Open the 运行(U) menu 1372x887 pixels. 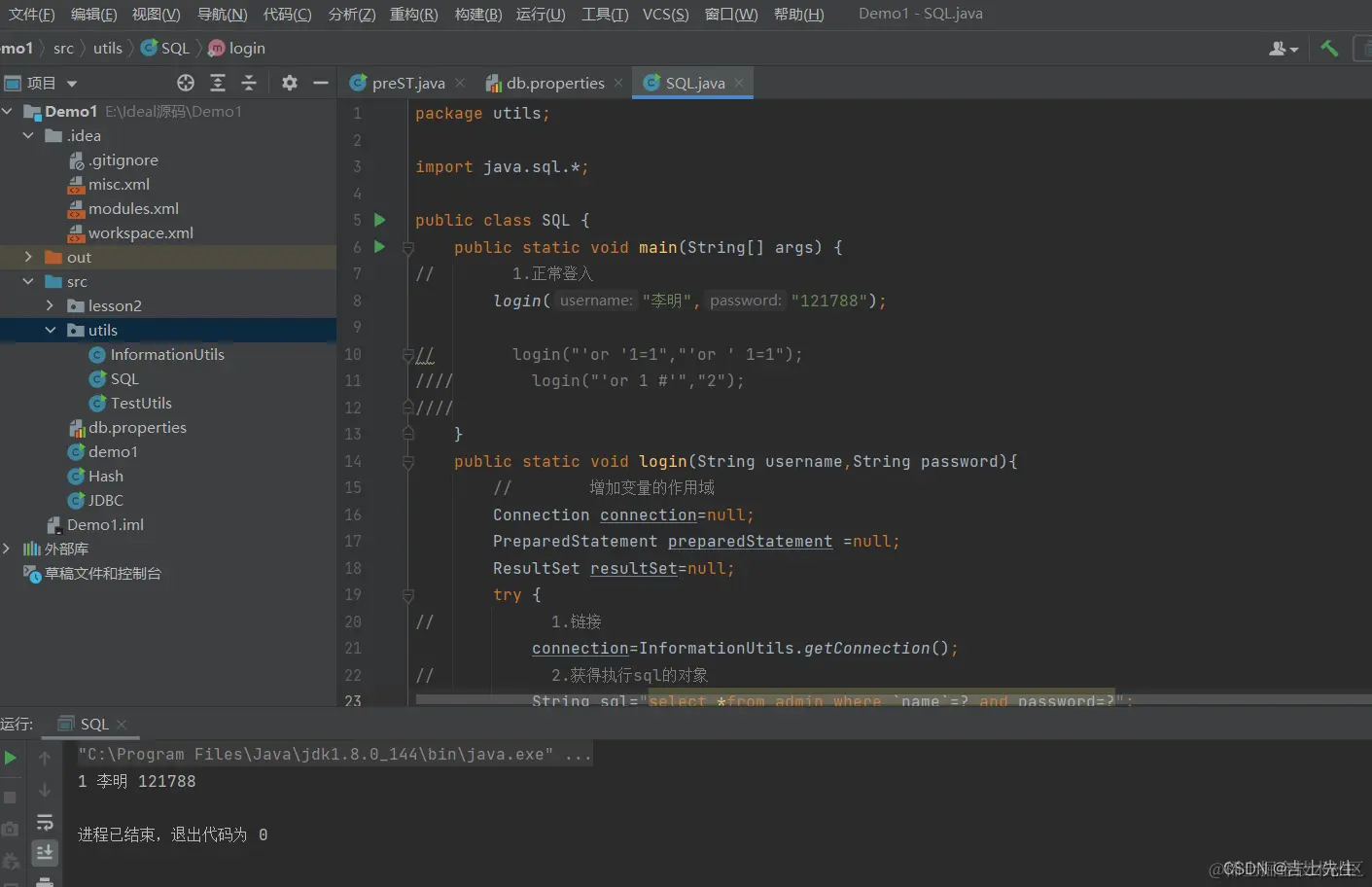pyautogui.click(x=540, y=14)
